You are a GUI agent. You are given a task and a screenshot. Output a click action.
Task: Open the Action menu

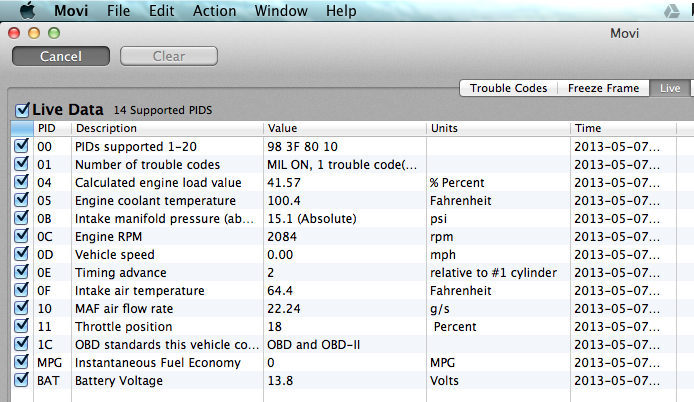tap(214, 11)
